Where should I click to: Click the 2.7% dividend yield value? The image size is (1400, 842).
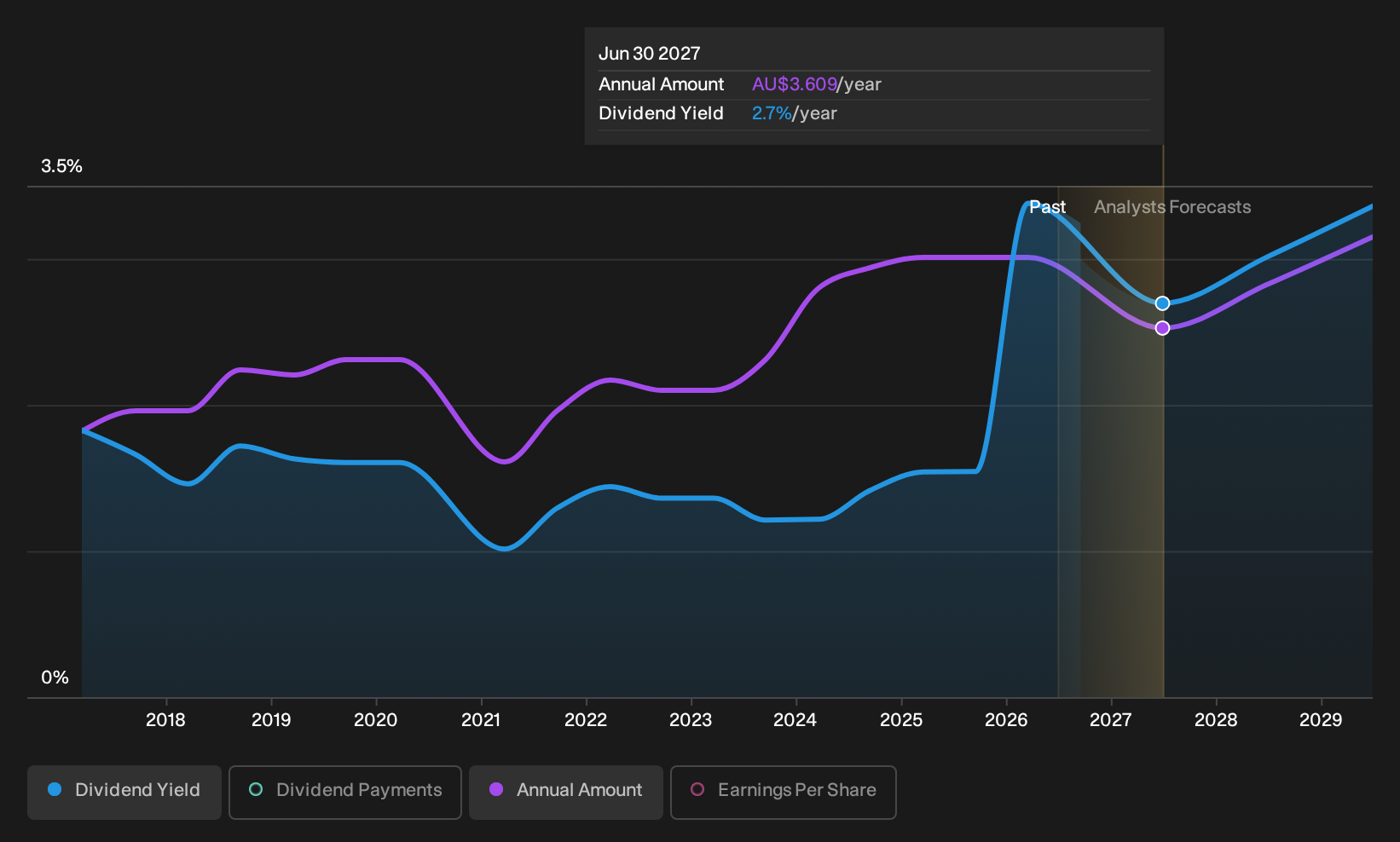pos(772,113)
